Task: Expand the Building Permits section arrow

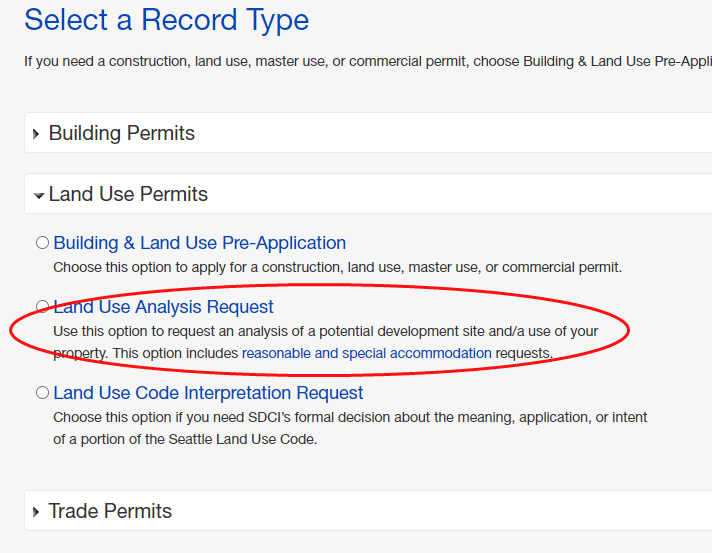Action: pyautogui.click(x=37, y=134)
